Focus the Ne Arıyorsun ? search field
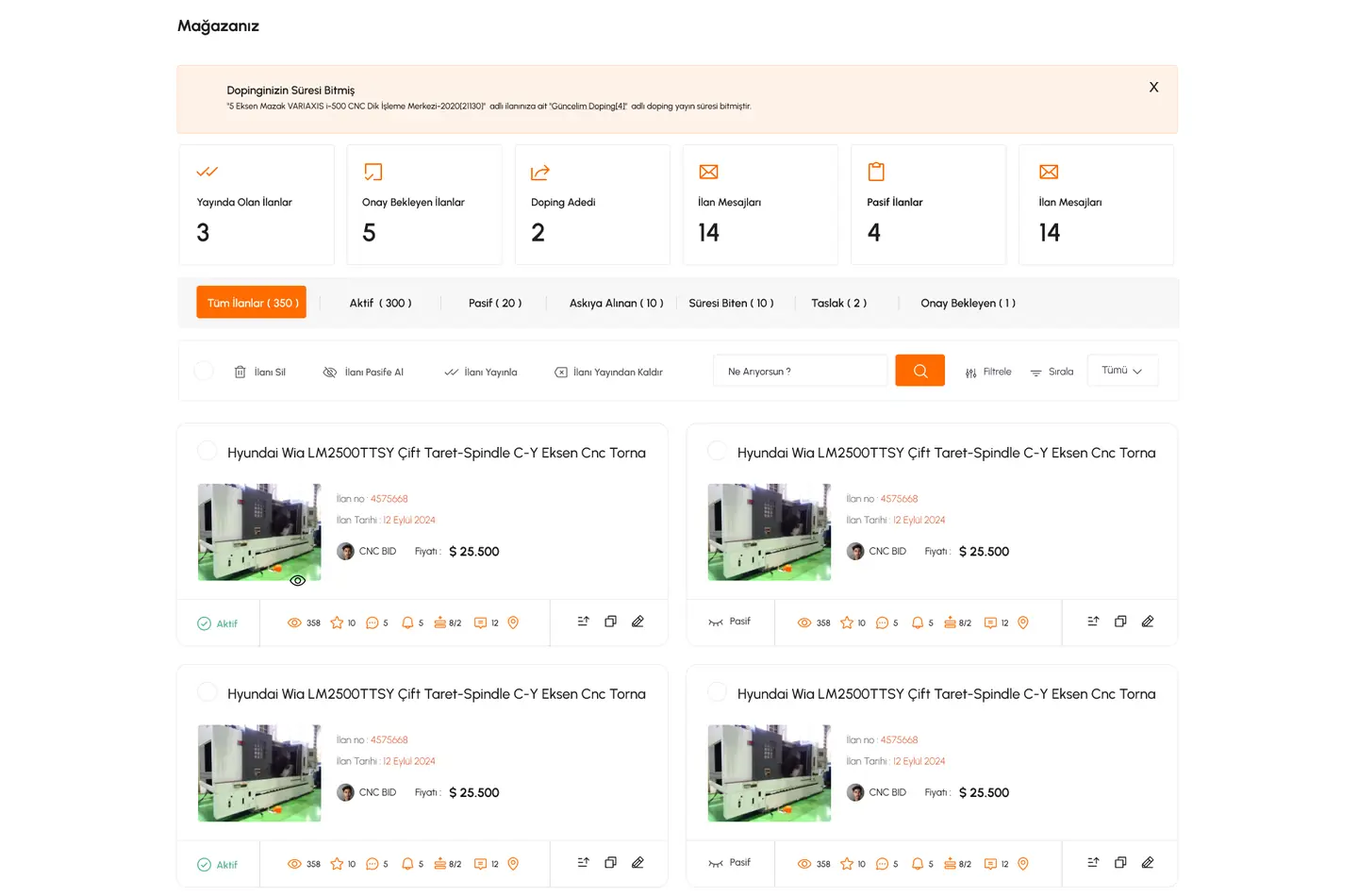 [x=800, y=371]
